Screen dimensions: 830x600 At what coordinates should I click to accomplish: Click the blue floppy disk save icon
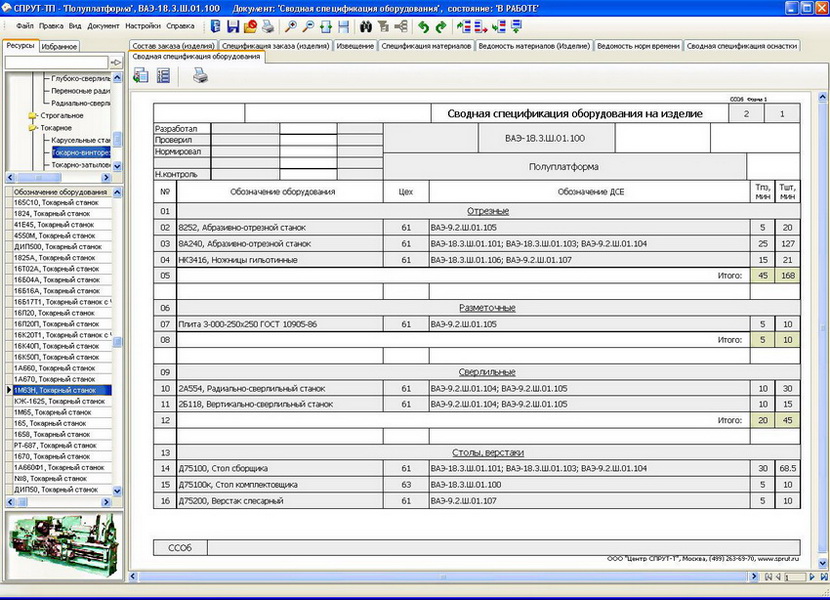[x=233, y=25]
